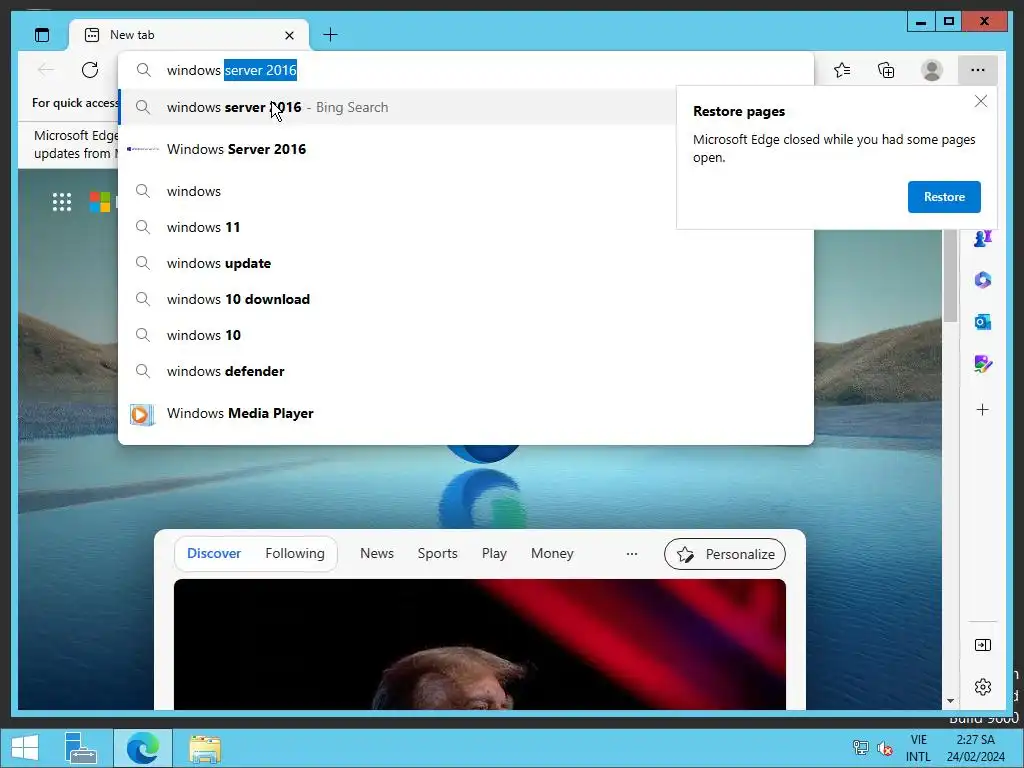Choose the plain 'windows' suggestion
Screen dimensions: 1024x768
(466, 191)
